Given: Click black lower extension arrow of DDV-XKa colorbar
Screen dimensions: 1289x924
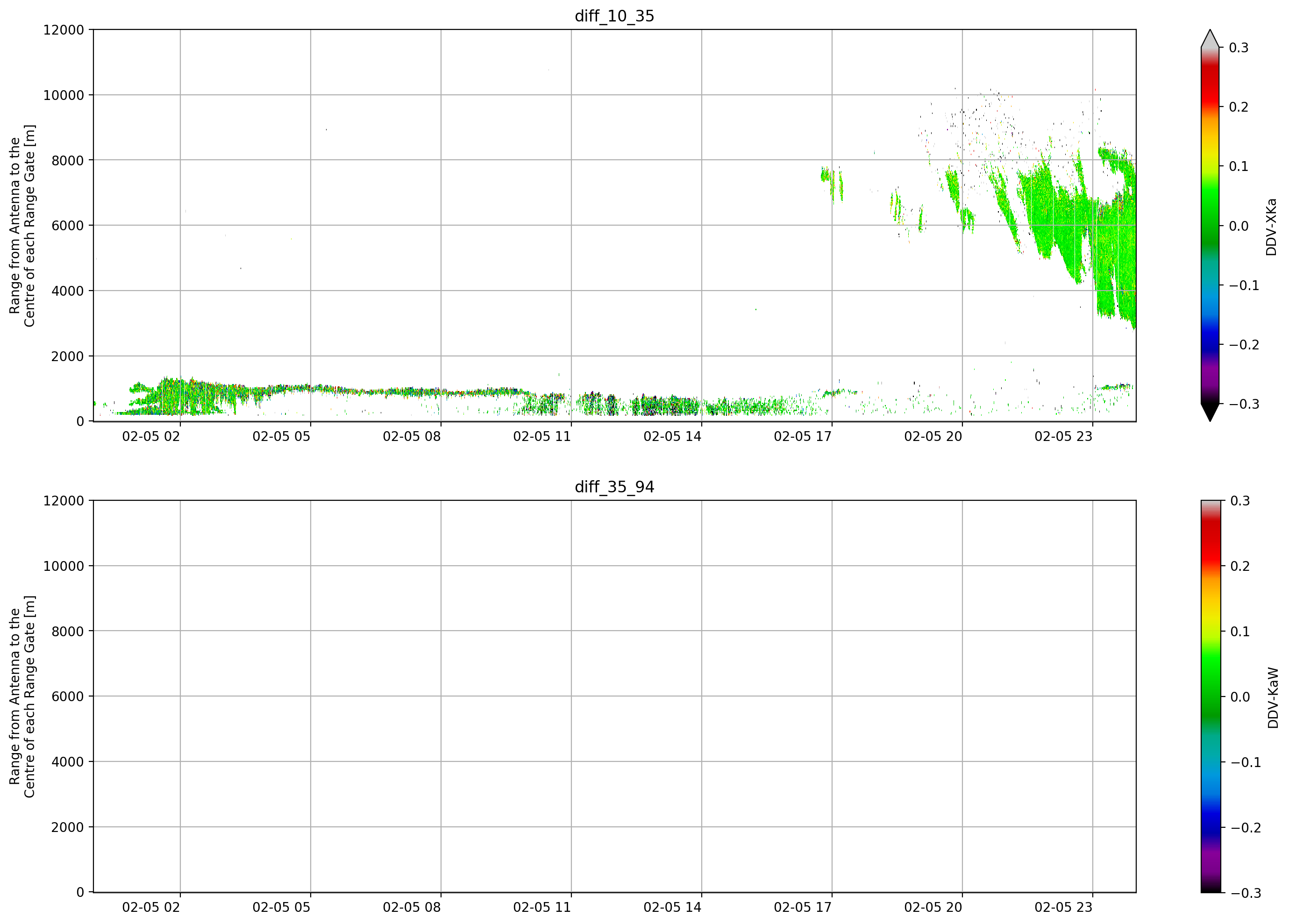Looking at the screenshot, I should tap(1210, 412).
